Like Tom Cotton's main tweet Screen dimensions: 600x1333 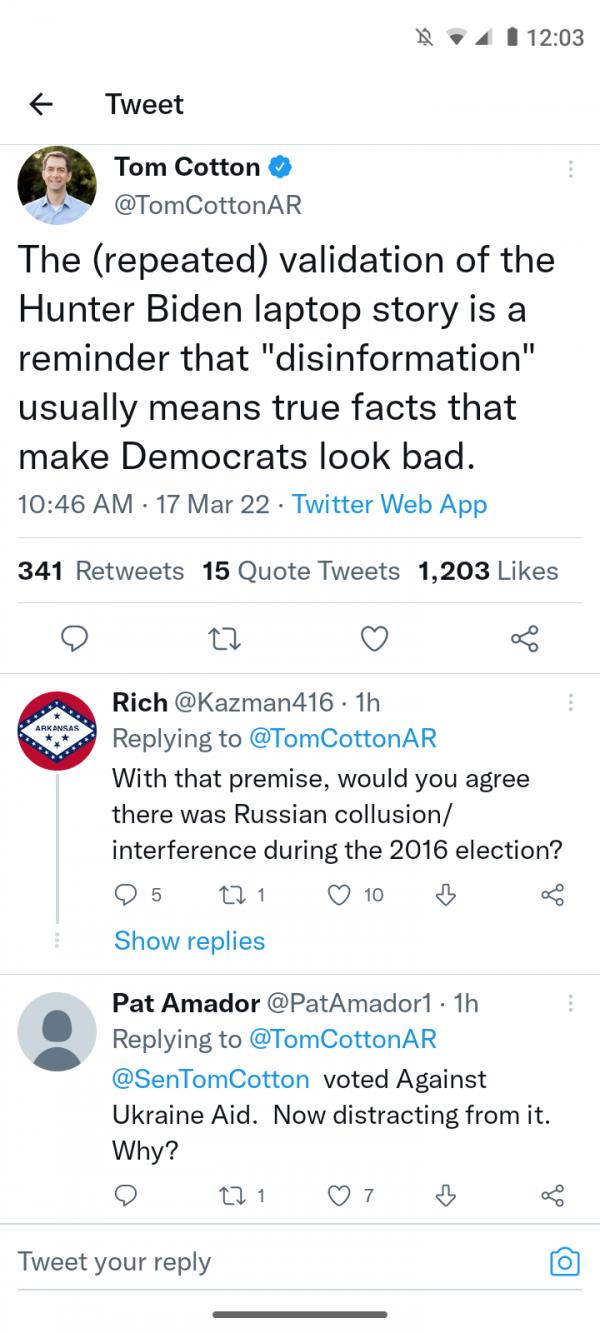(374, 638)
